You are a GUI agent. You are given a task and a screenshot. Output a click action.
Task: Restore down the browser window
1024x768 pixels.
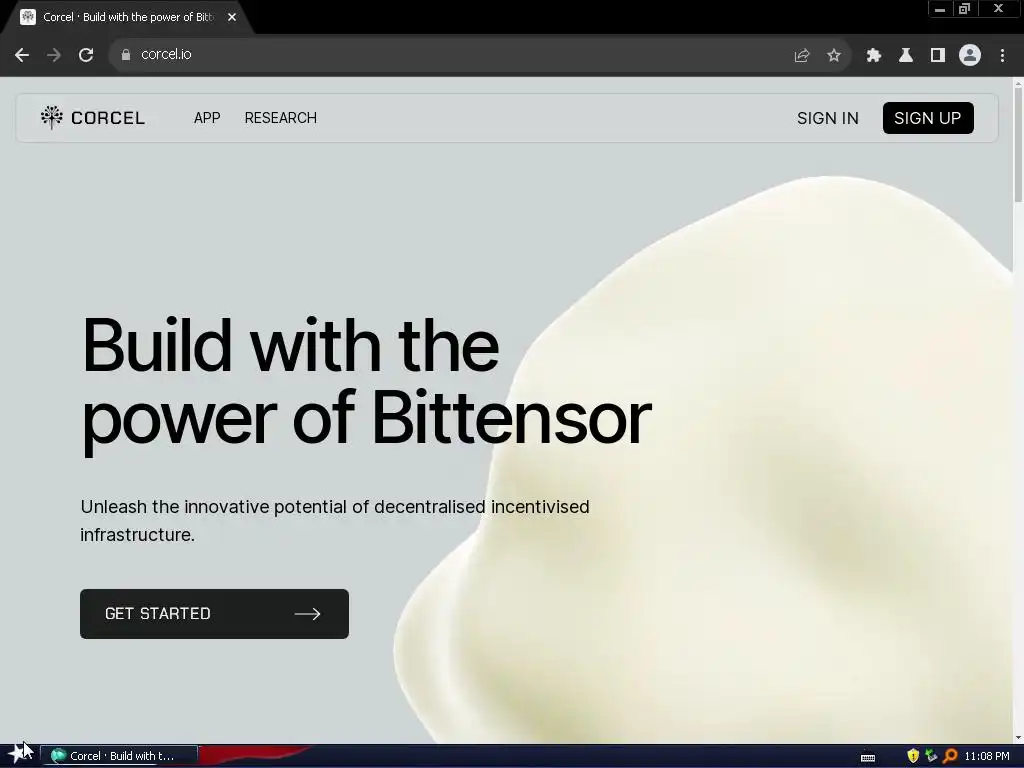[x=964, y=9]
